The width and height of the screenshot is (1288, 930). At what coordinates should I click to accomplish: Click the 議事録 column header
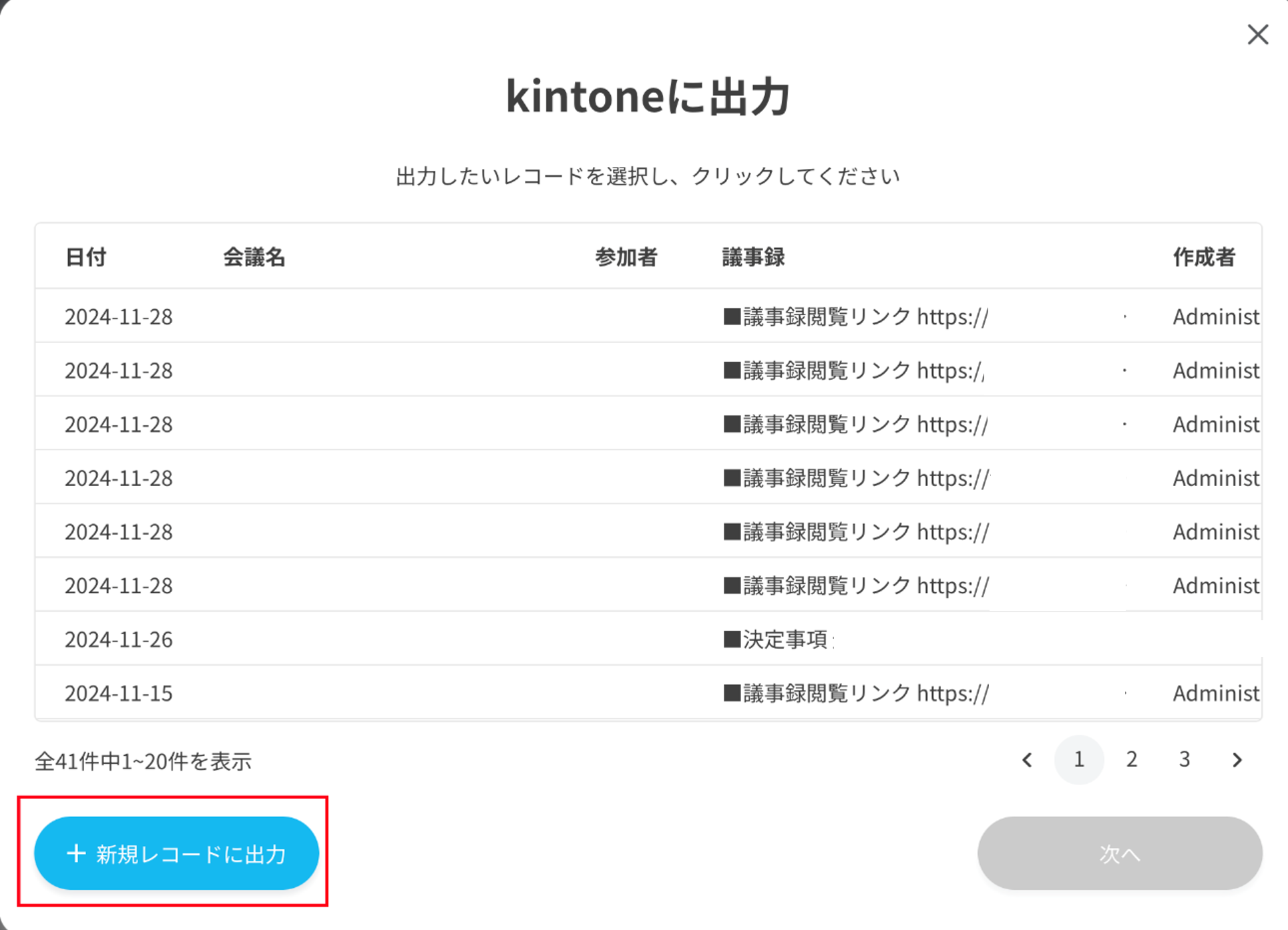[x=754, y=257]
